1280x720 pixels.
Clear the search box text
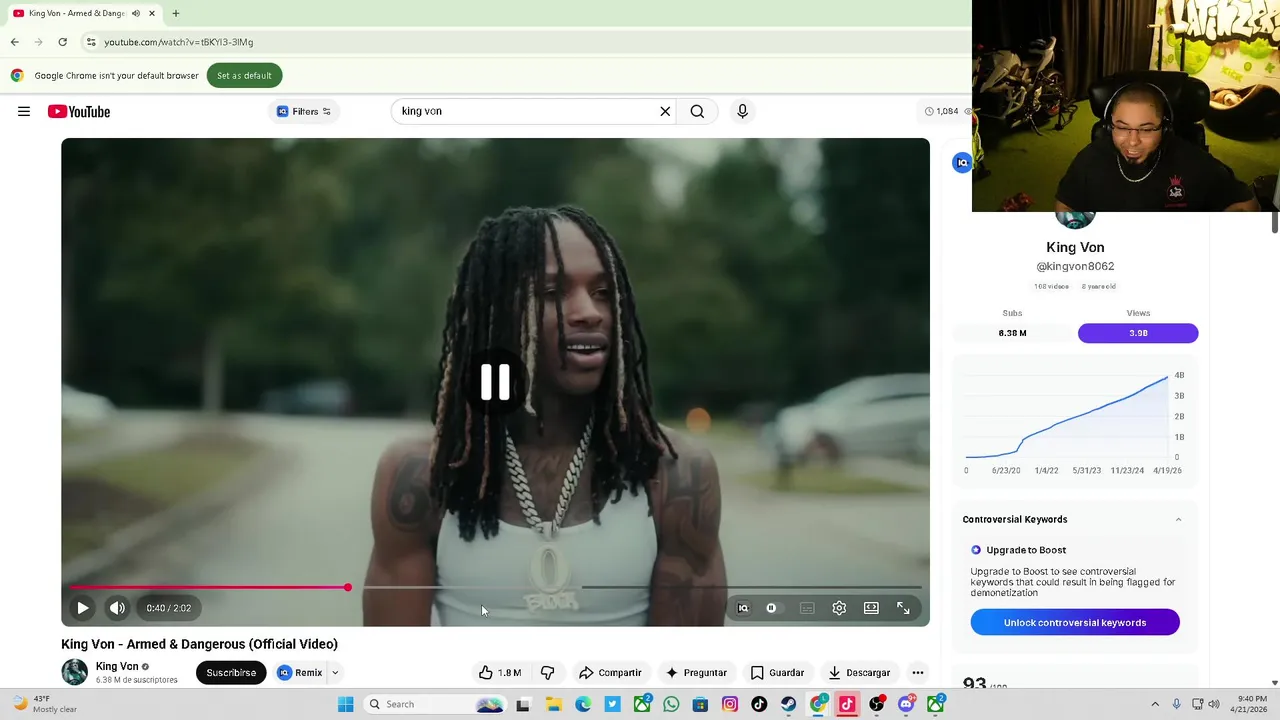pos(665,111)
